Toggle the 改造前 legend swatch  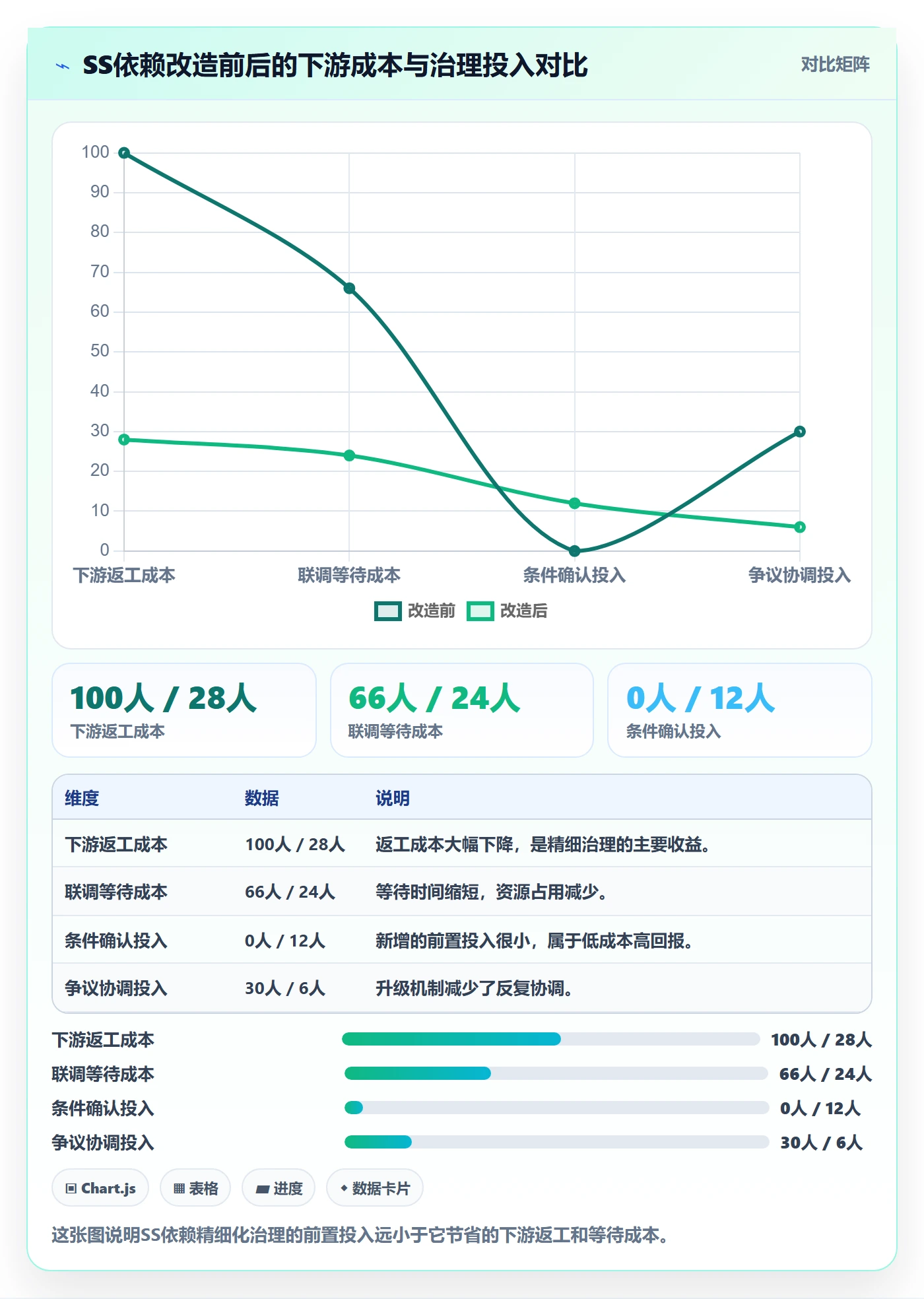[x=387, y=611]
